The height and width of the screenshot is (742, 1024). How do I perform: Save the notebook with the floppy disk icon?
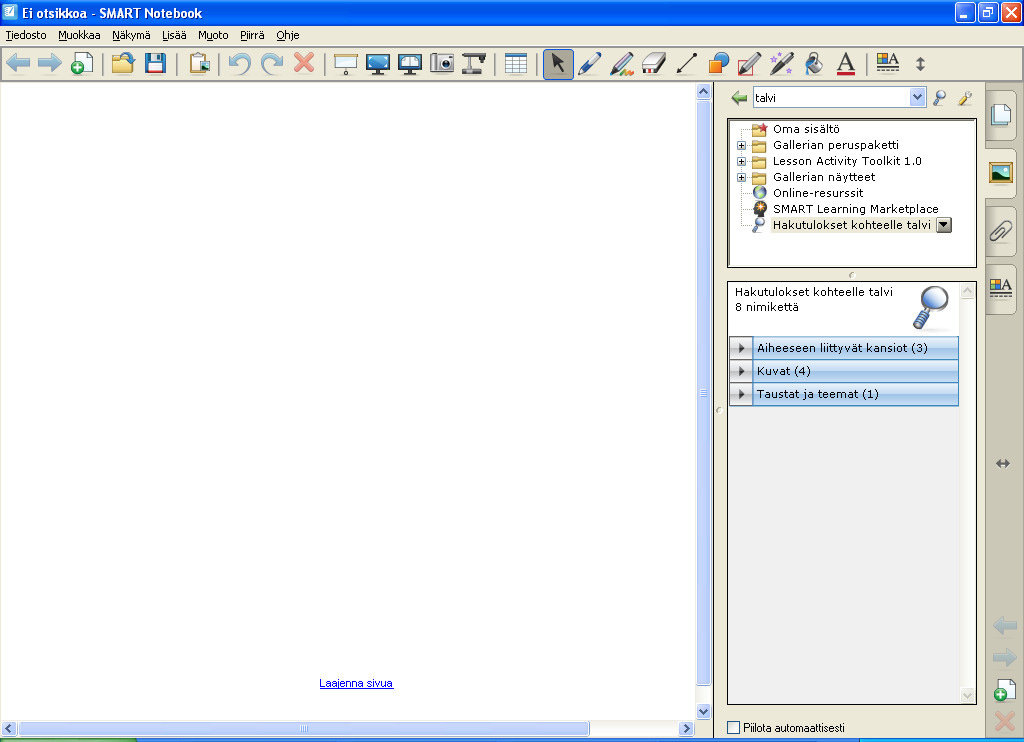point(155,63)
